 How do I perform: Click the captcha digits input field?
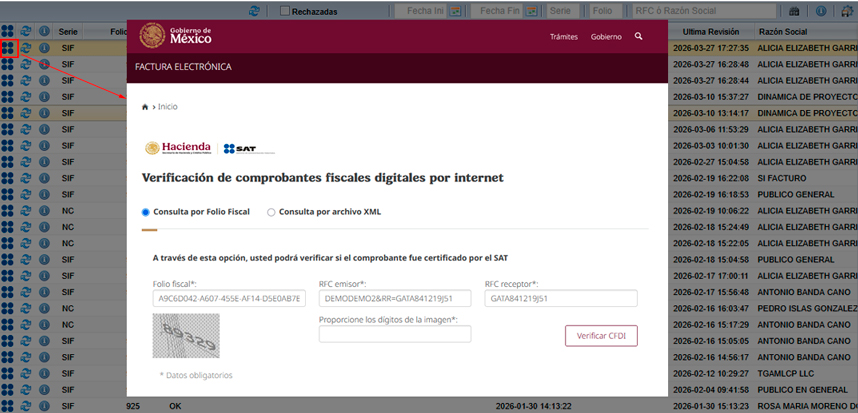pyautogui.click(x=394, y=334)
